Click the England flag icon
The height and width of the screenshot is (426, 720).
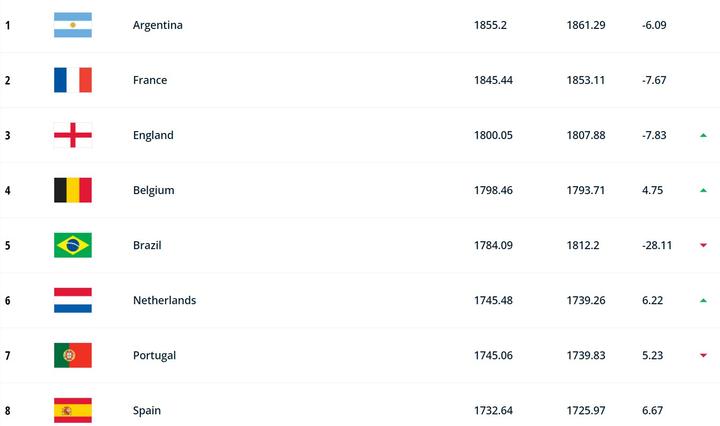click(x=73, y=135)
